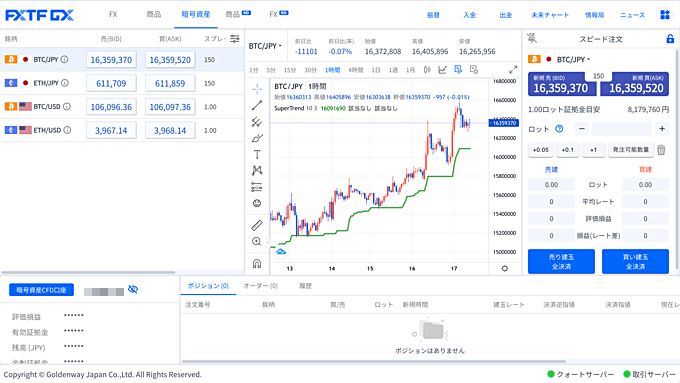Open the forecast and measurement tools
This screenshot has height=383, width=680.
pyautogui.click(x=257, y=187)
